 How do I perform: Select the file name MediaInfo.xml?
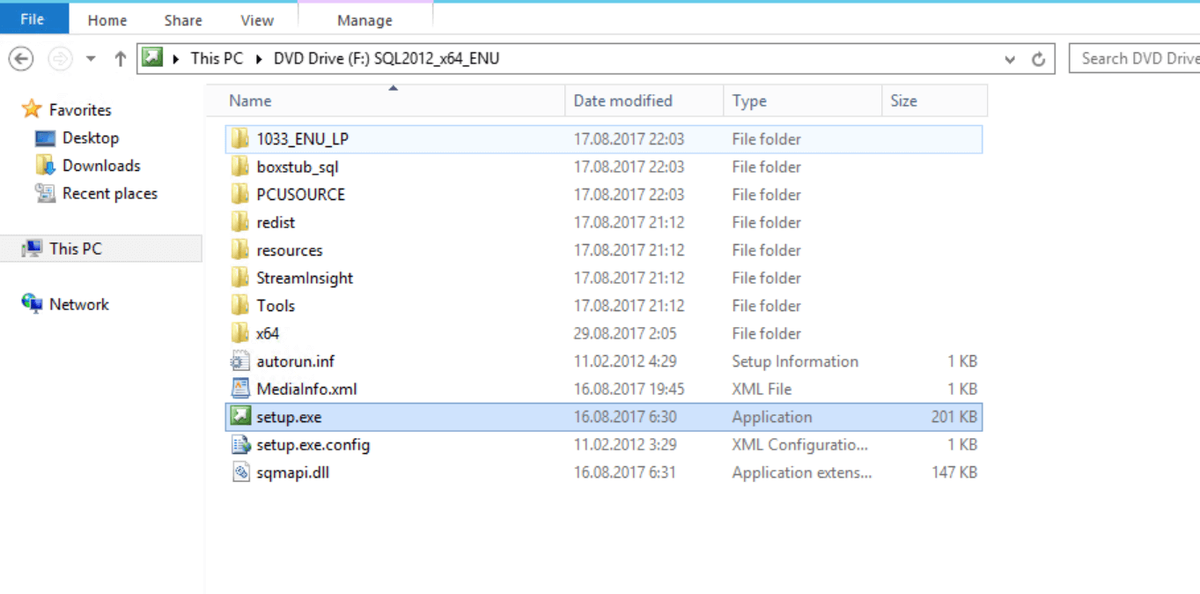tap(306, 389)
